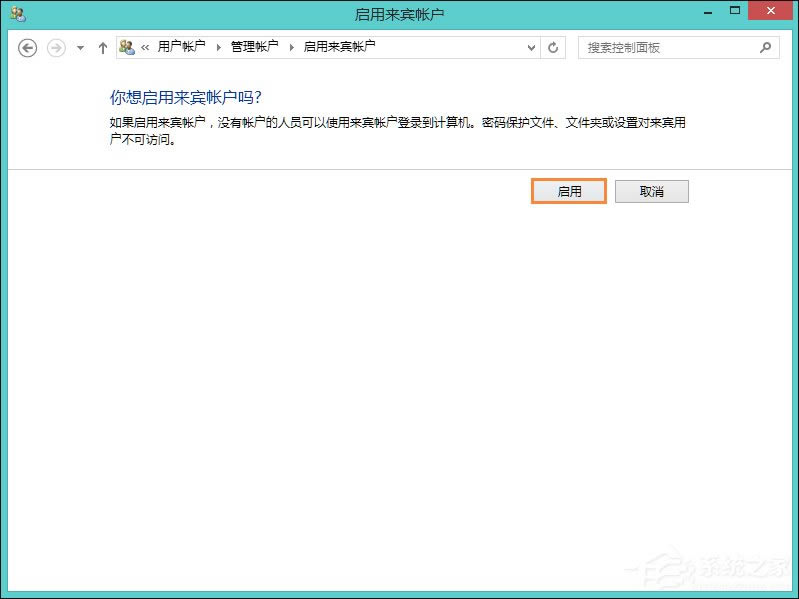799x599 pixels.
Task: Click the 启用 button to enable guest account
Action: (x=569, y=192)
